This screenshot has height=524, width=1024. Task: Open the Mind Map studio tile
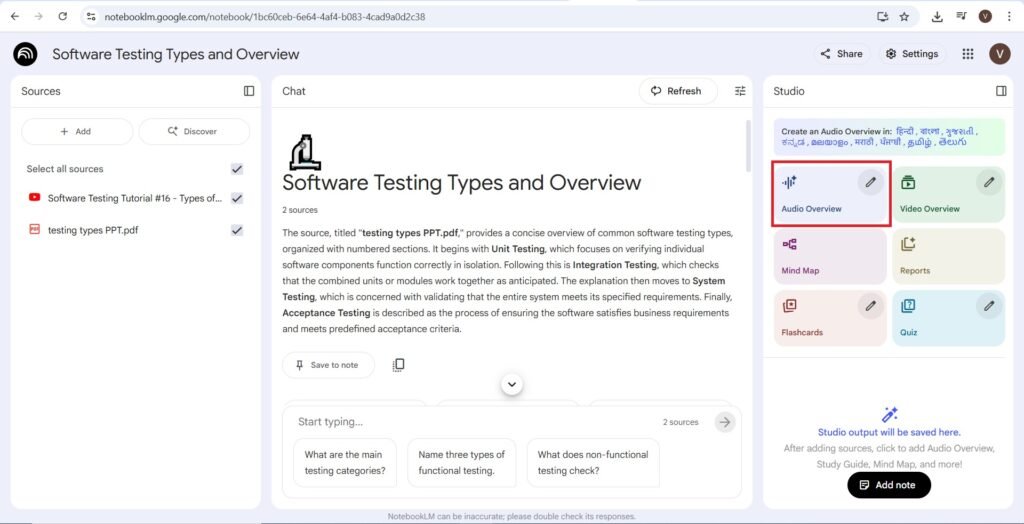click(829, 256)
